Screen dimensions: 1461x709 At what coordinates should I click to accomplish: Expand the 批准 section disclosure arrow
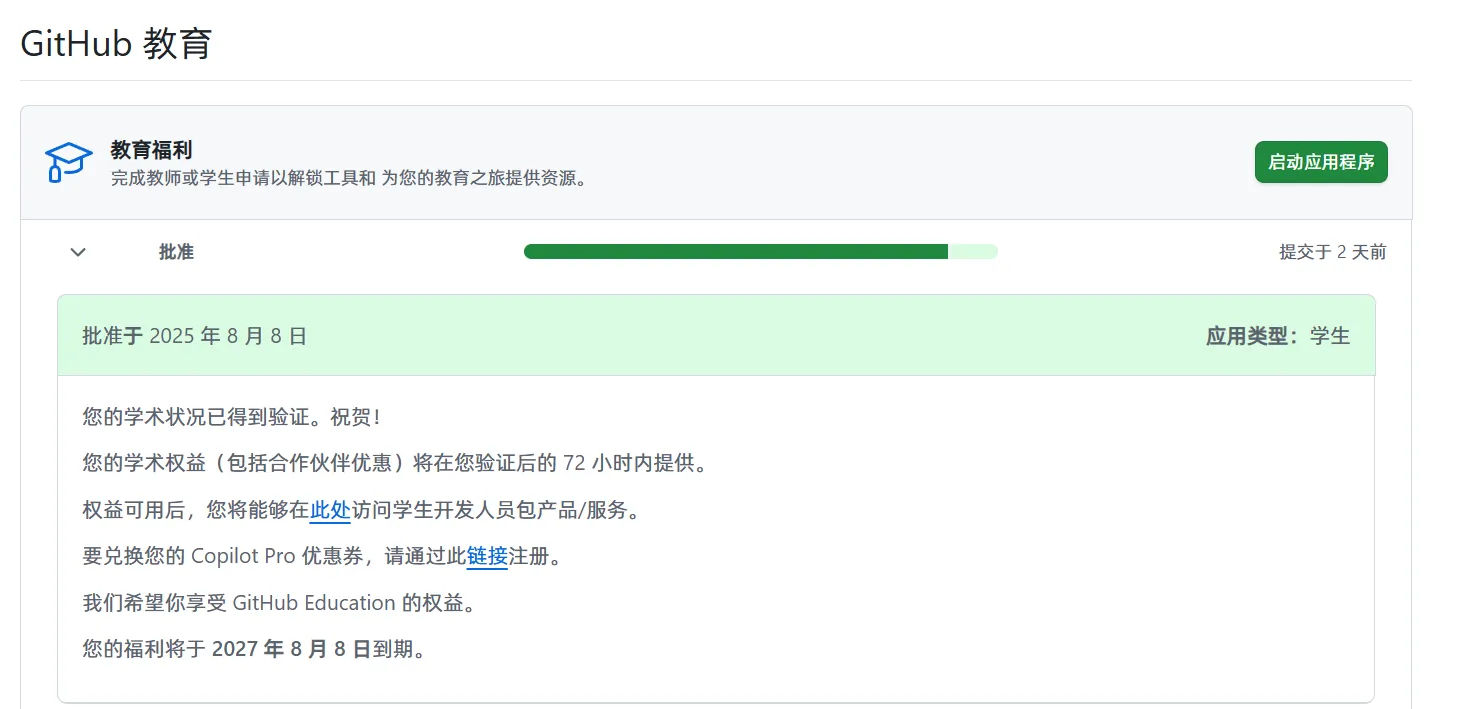77,252
